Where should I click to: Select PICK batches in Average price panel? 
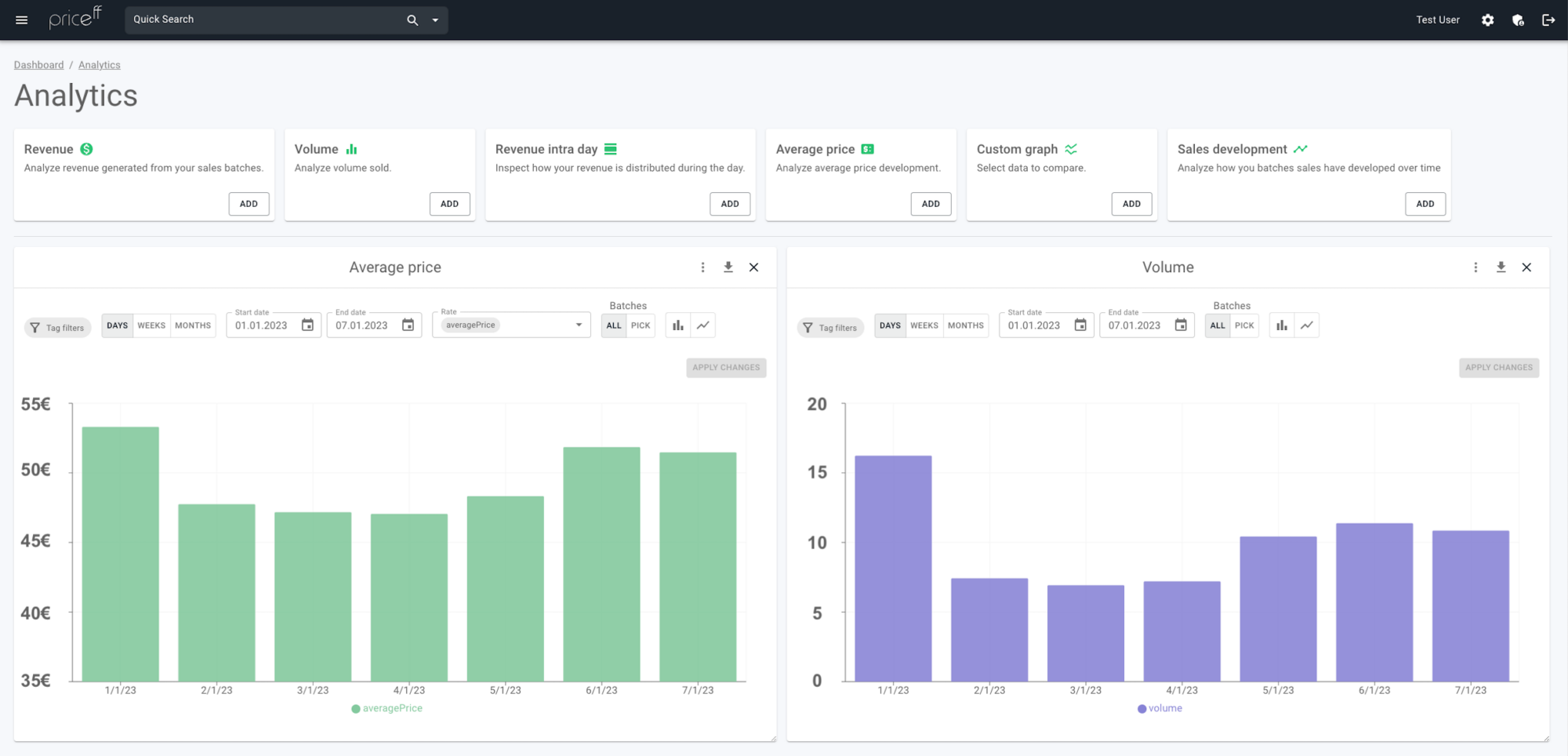641,325
